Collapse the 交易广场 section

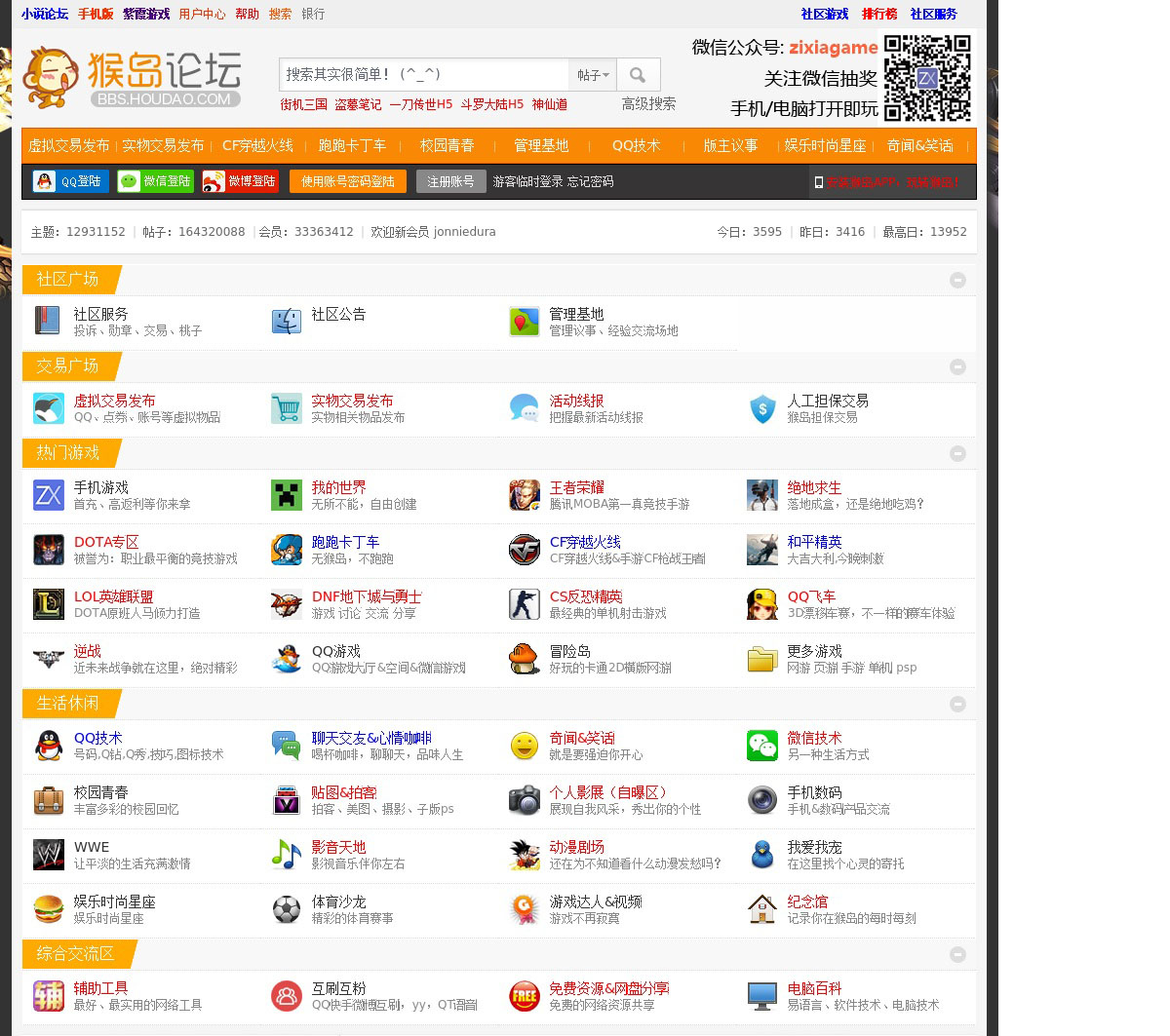957,366
